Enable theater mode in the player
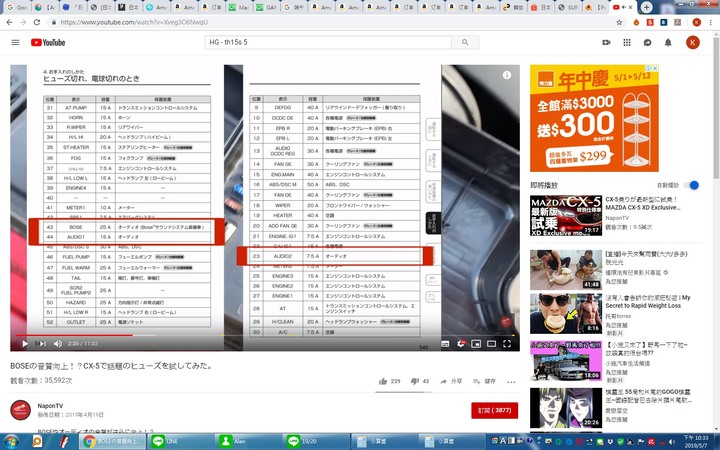 (x=491, y=343)
